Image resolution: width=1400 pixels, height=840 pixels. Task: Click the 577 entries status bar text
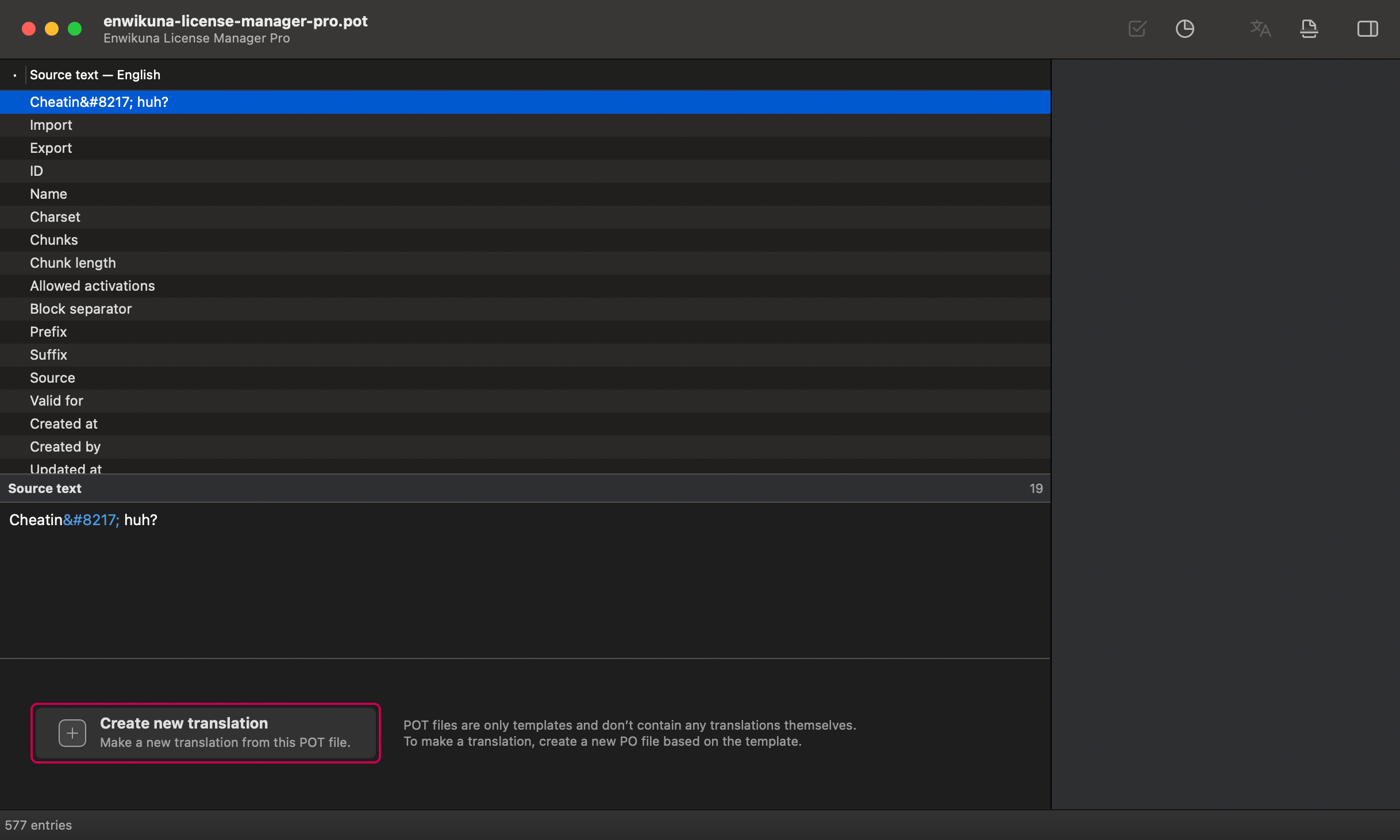pos(39,825)
